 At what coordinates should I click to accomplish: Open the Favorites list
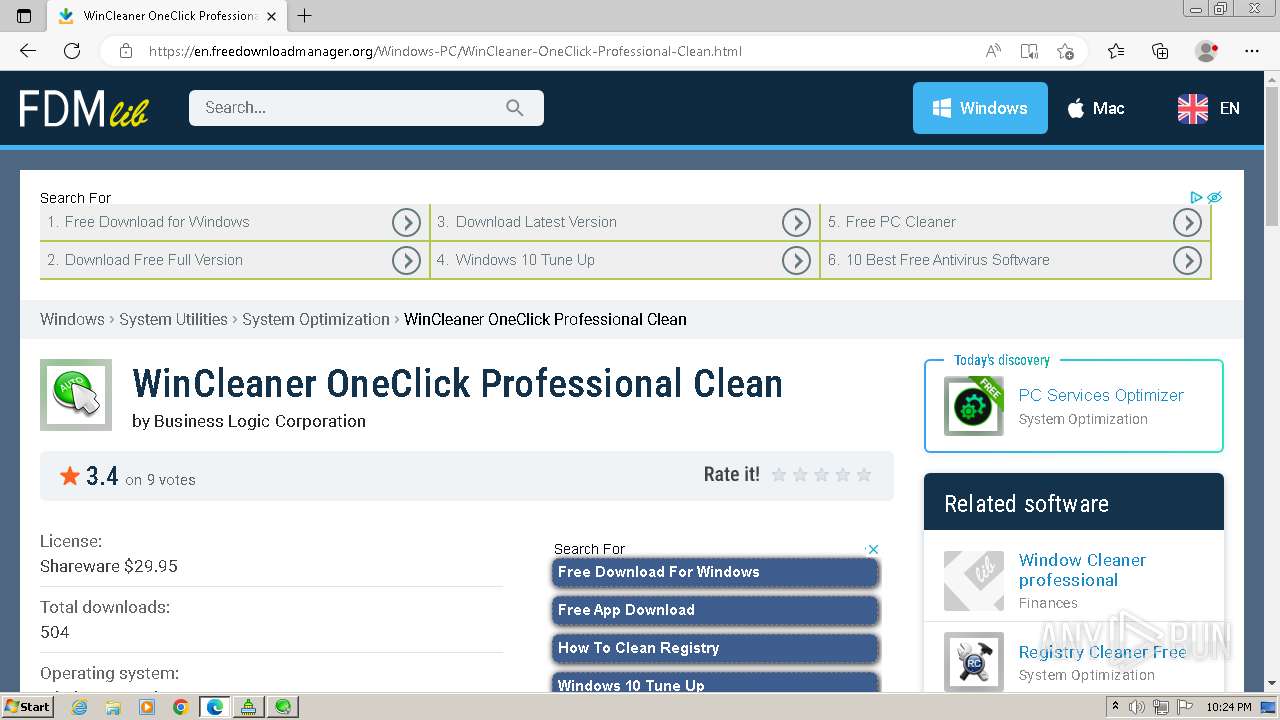[x=1116, y=51]
